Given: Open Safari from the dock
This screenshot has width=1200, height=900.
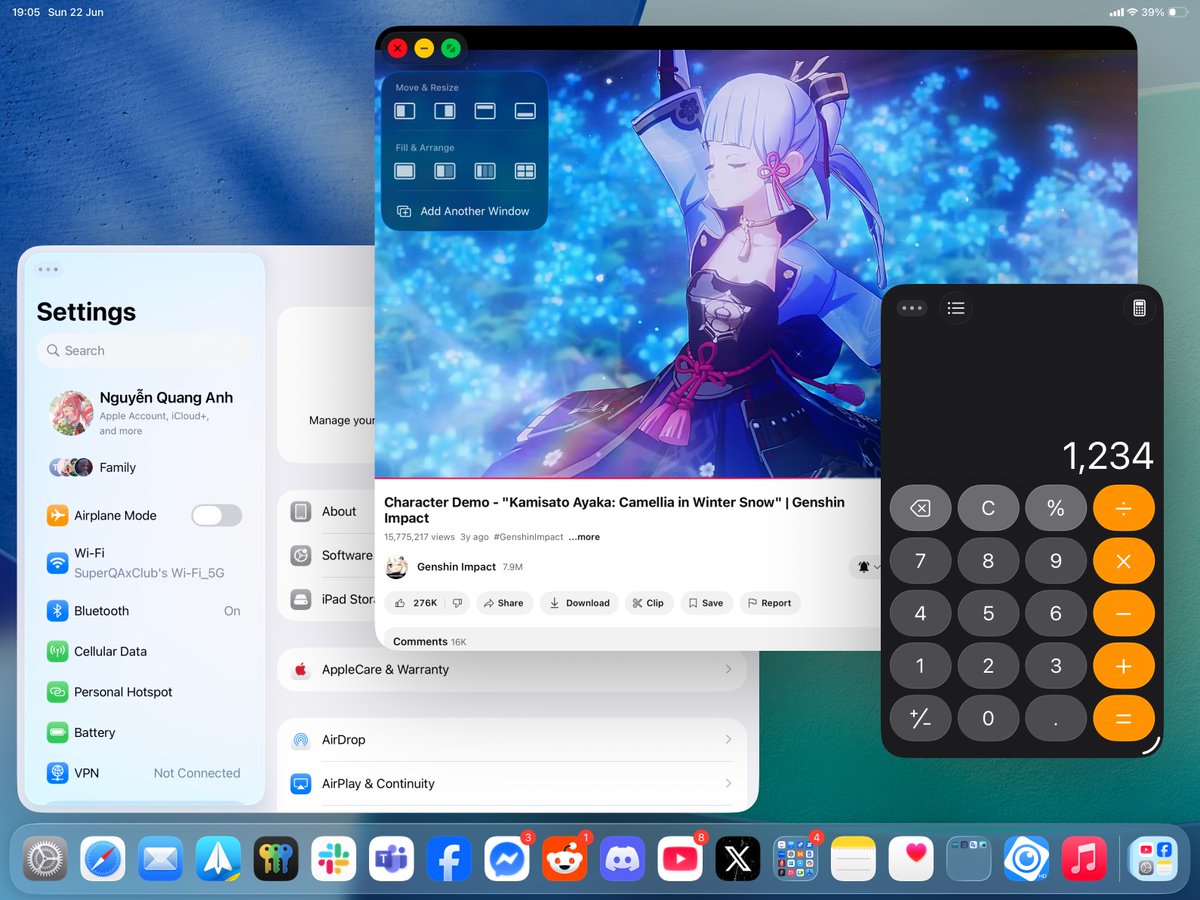Looking at the screenshot, I should [x=103, y=858].
